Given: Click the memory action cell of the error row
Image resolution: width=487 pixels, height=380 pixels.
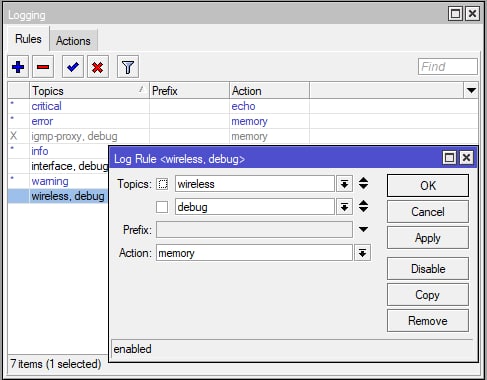Looking at the screenshot, I should [x=269, y=121].
